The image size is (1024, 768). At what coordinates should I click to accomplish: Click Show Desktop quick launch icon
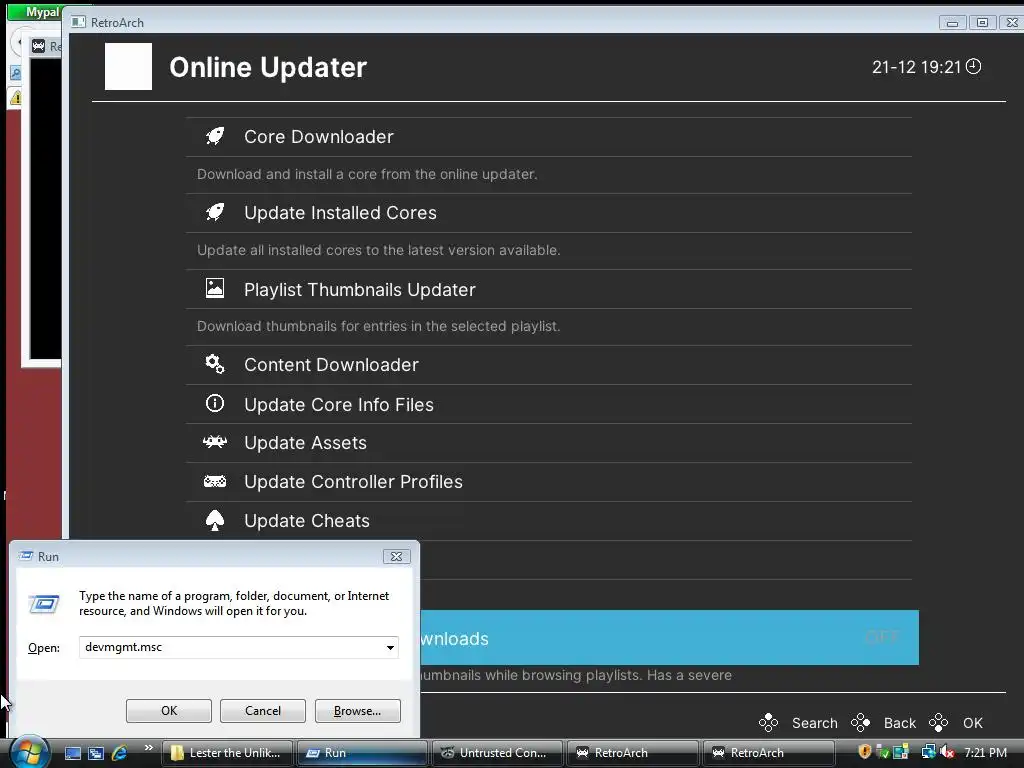72,753
